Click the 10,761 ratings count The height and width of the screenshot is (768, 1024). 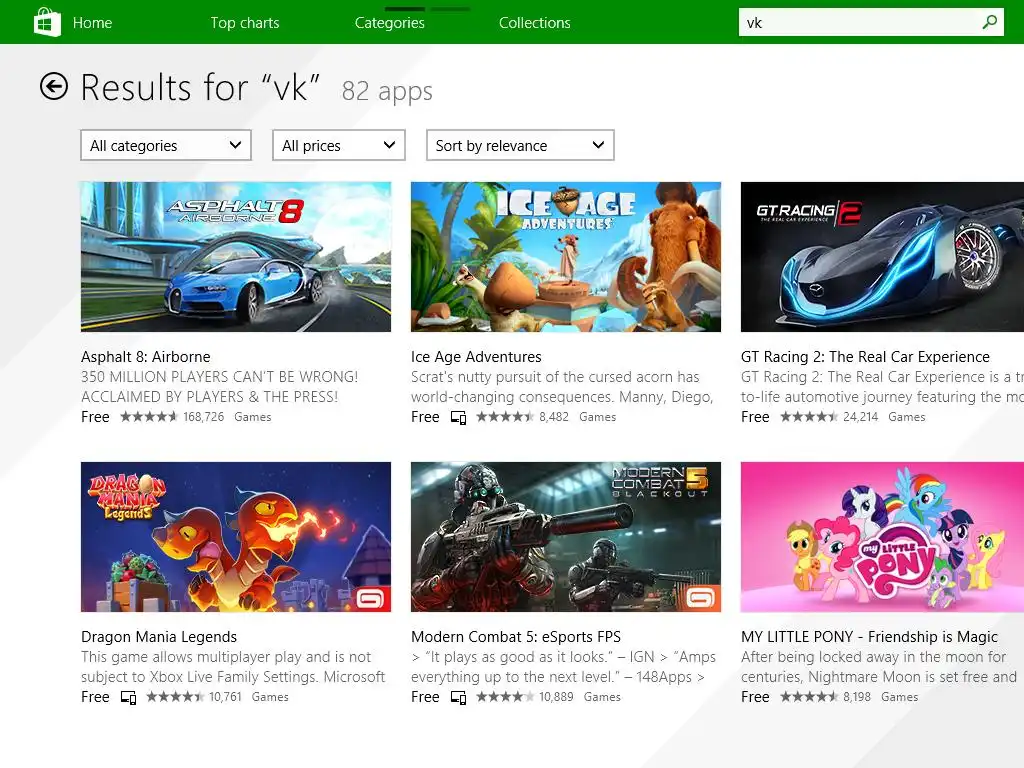coord(225,697)
